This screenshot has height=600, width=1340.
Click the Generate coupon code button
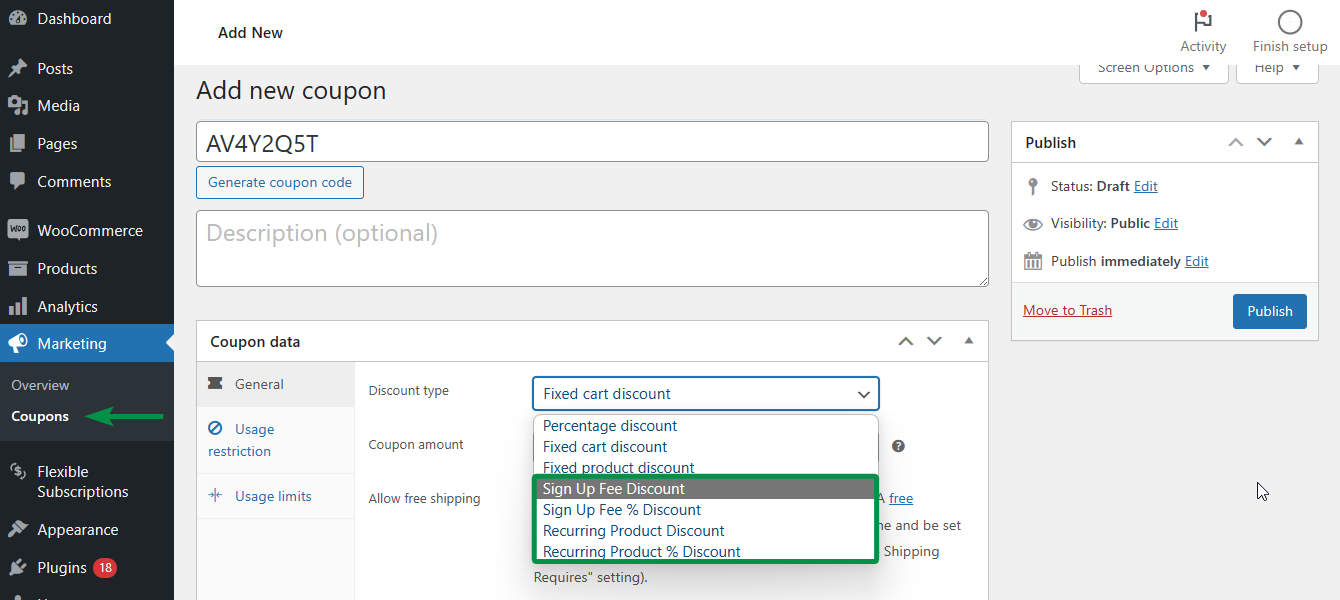280,183
